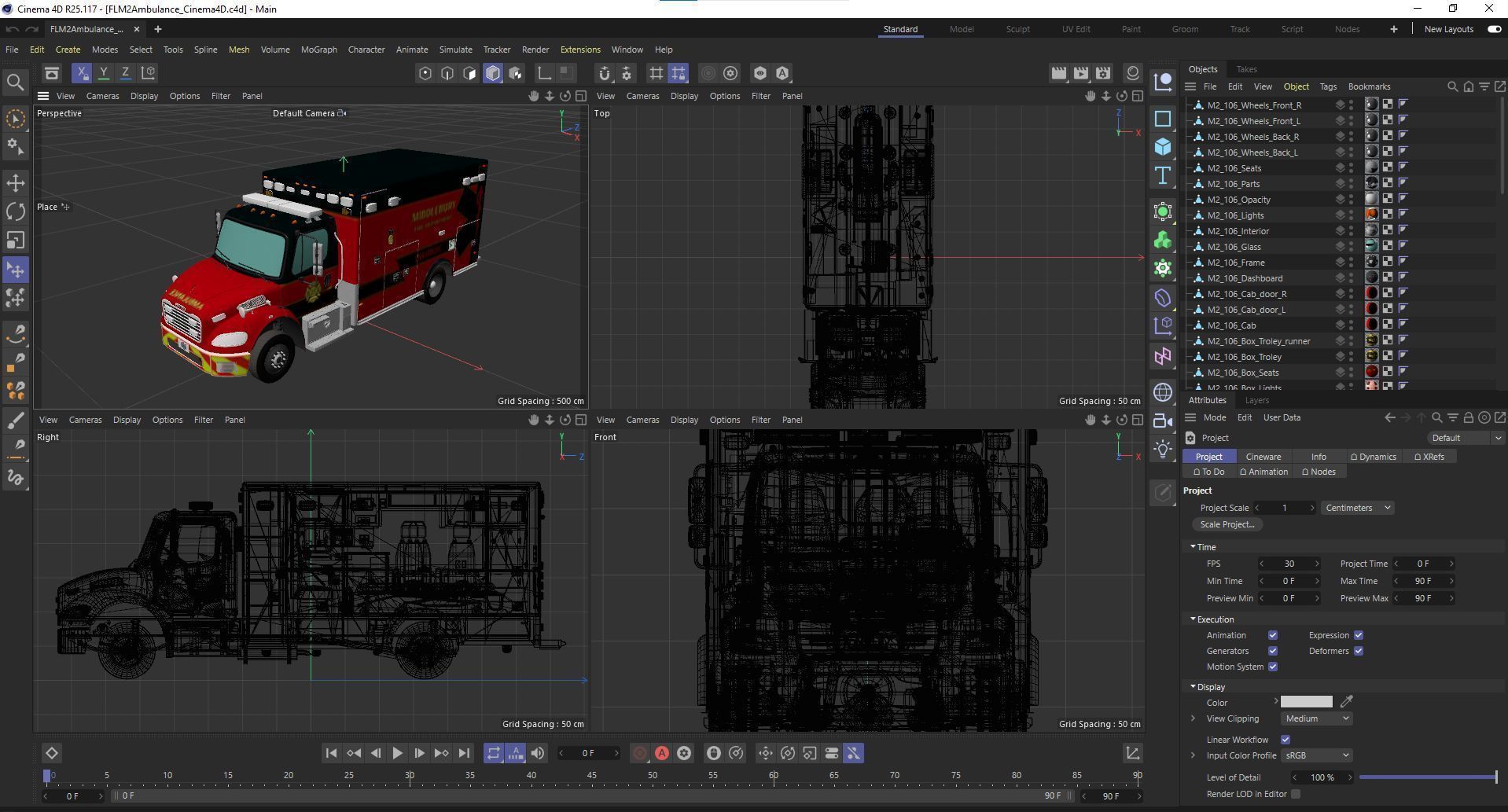The image size is (1508, 812).
Task: Open the Extensions menu
Action: coord(580,50)
